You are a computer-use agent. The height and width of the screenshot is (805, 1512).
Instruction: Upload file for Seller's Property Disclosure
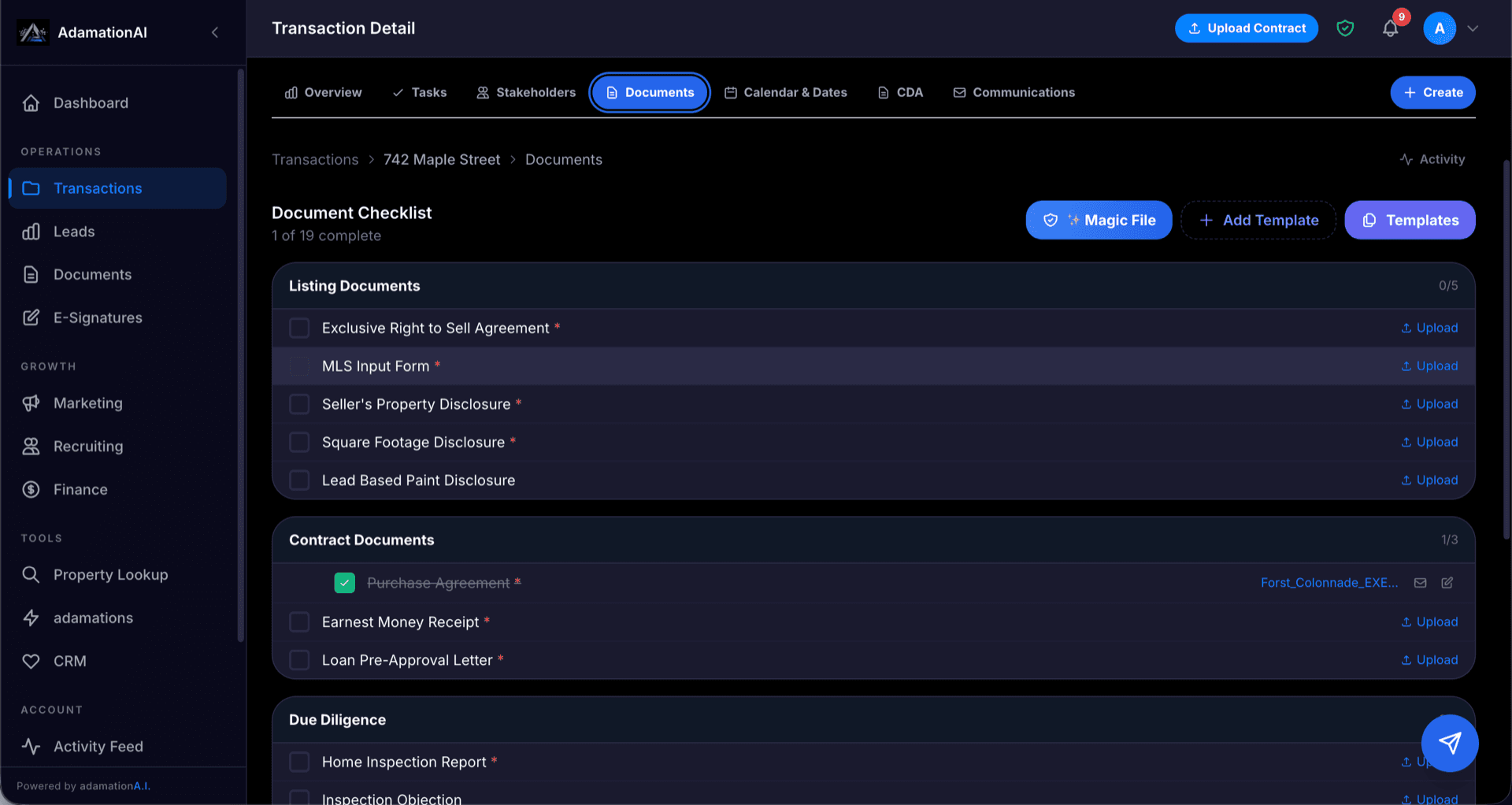1429,404
